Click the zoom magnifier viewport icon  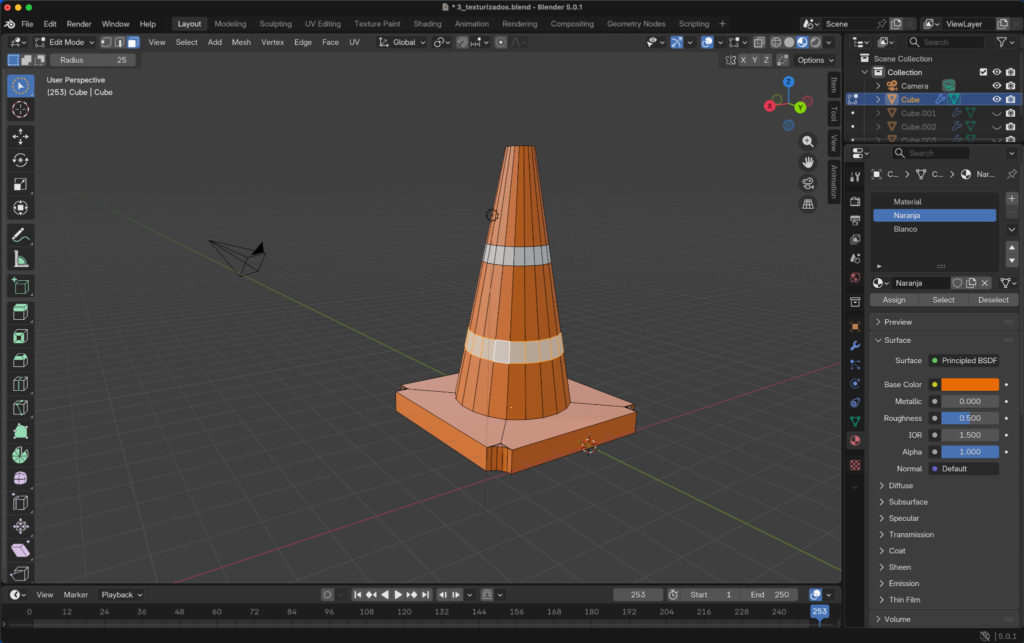coord(808,142)
